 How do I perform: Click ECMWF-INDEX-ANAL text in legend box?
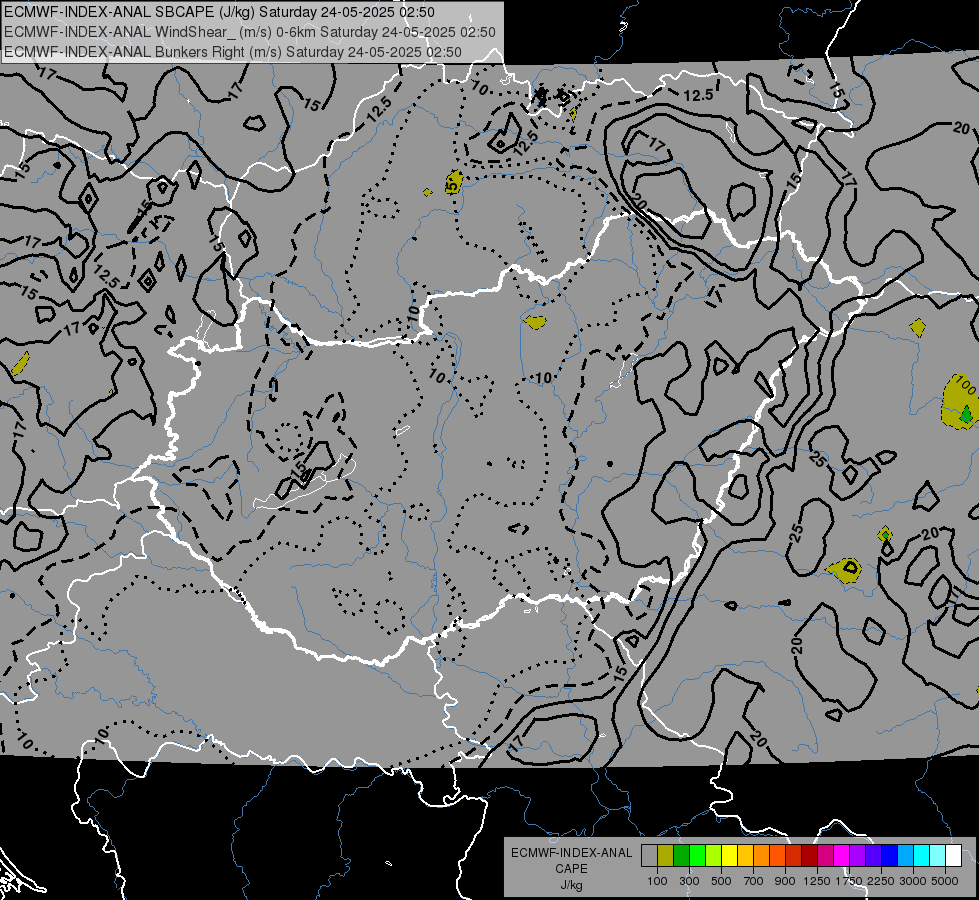[x=571, y=853]
